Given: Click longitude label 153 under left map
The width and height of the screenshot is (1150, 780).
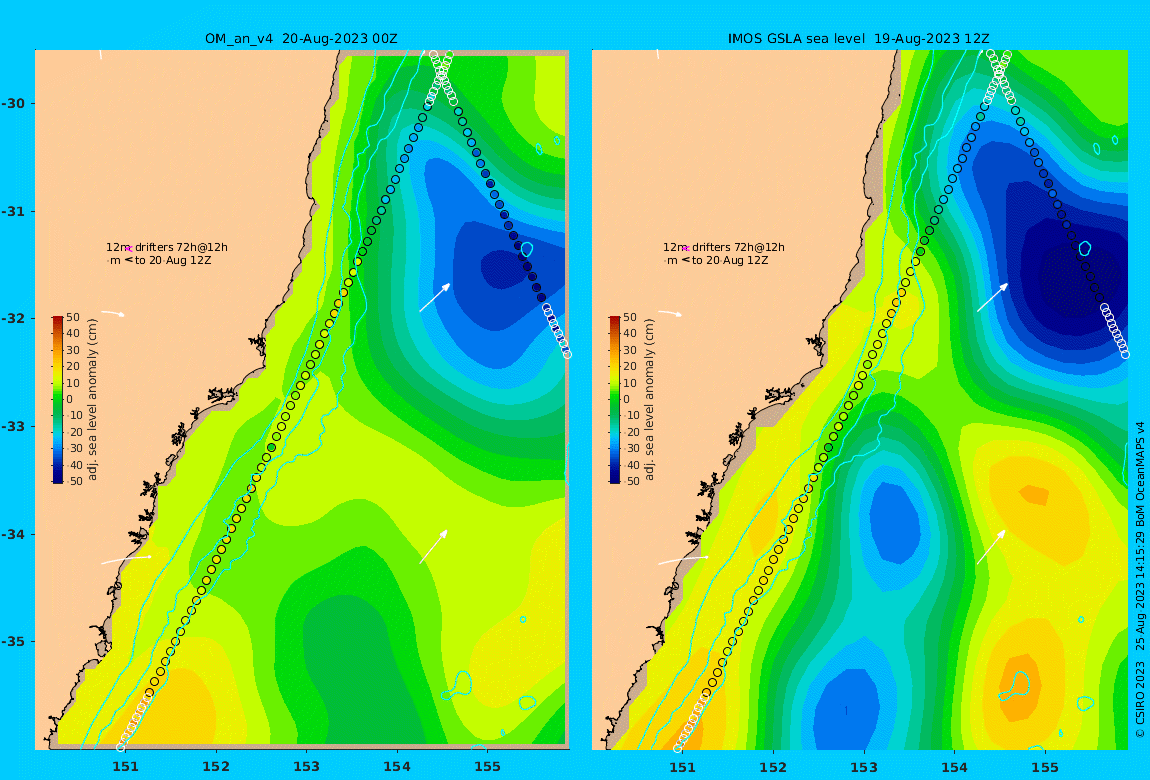Looking at the screenshot, I should click(x=307, y=767).
